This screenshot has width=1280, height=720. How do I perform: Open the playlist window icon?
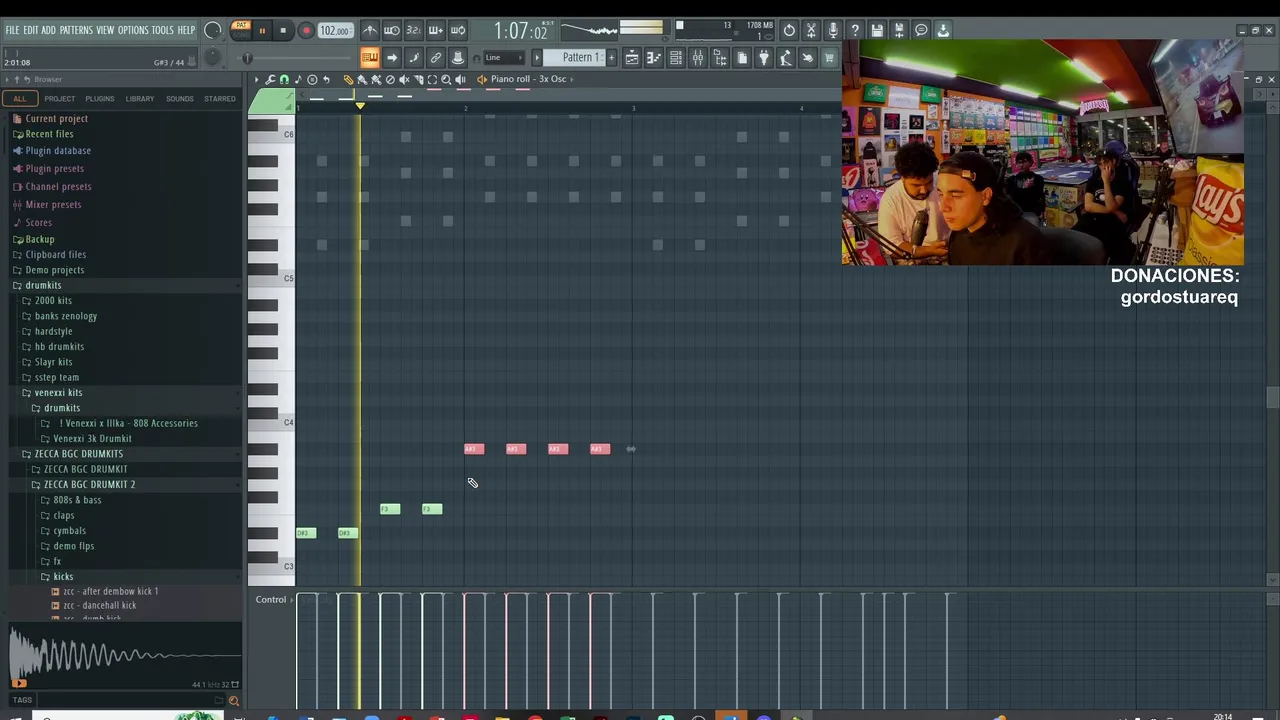click(632, 57)
